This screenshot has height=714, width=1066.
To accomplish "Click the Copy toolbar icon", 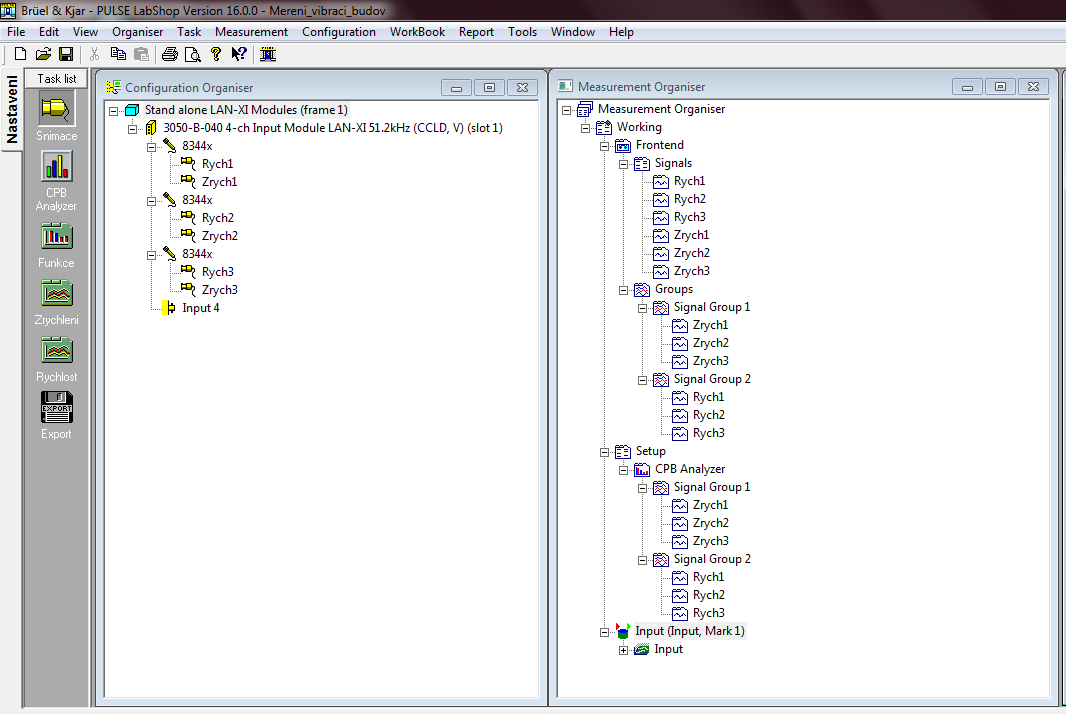I will (118, 54).
